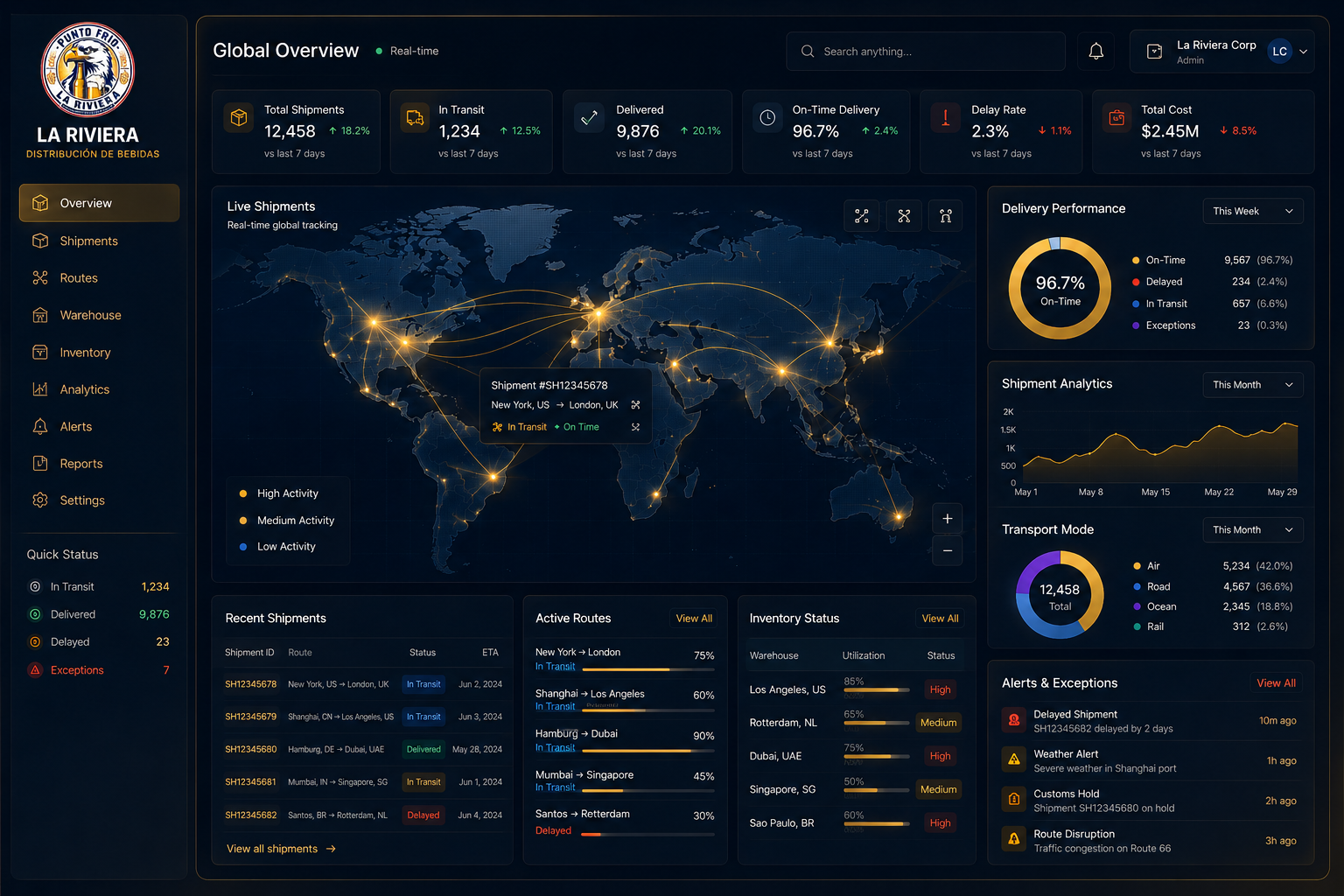
Task: Open the notifications bell
Action: tap(1095, 52)
